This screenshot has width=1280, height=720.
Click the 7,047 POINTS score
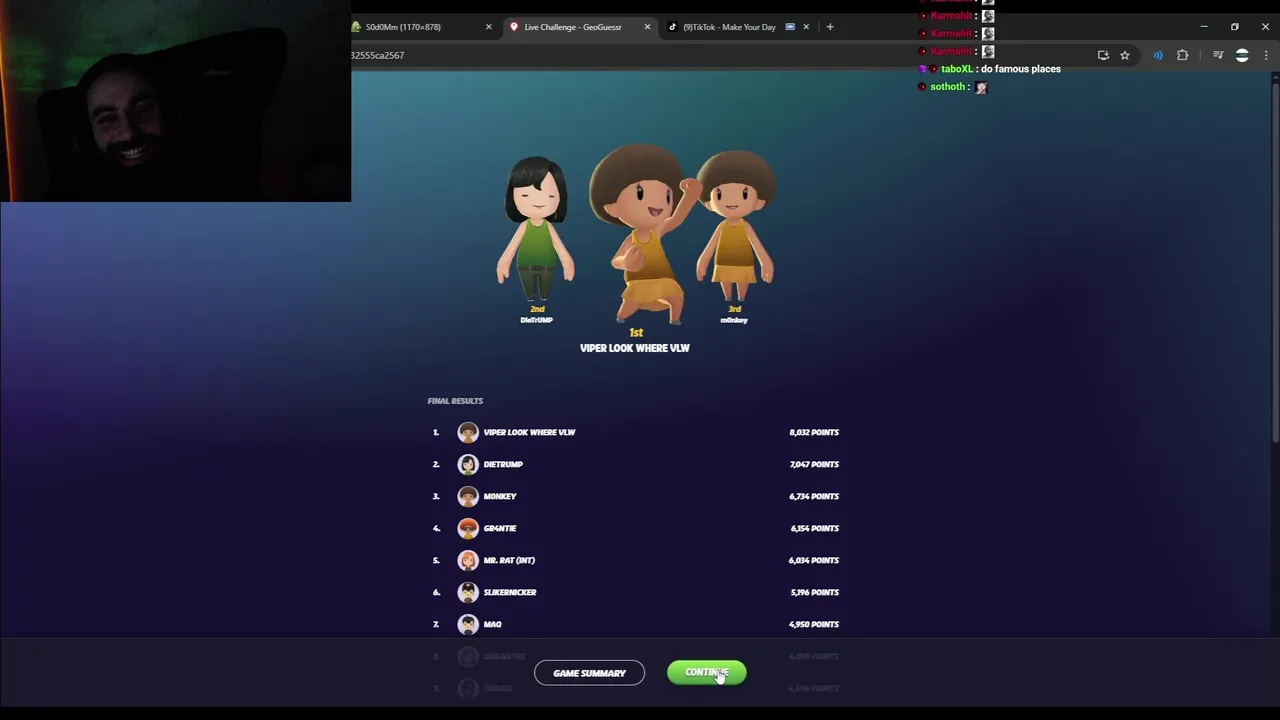pyautogui.click(x=814, y=464)
